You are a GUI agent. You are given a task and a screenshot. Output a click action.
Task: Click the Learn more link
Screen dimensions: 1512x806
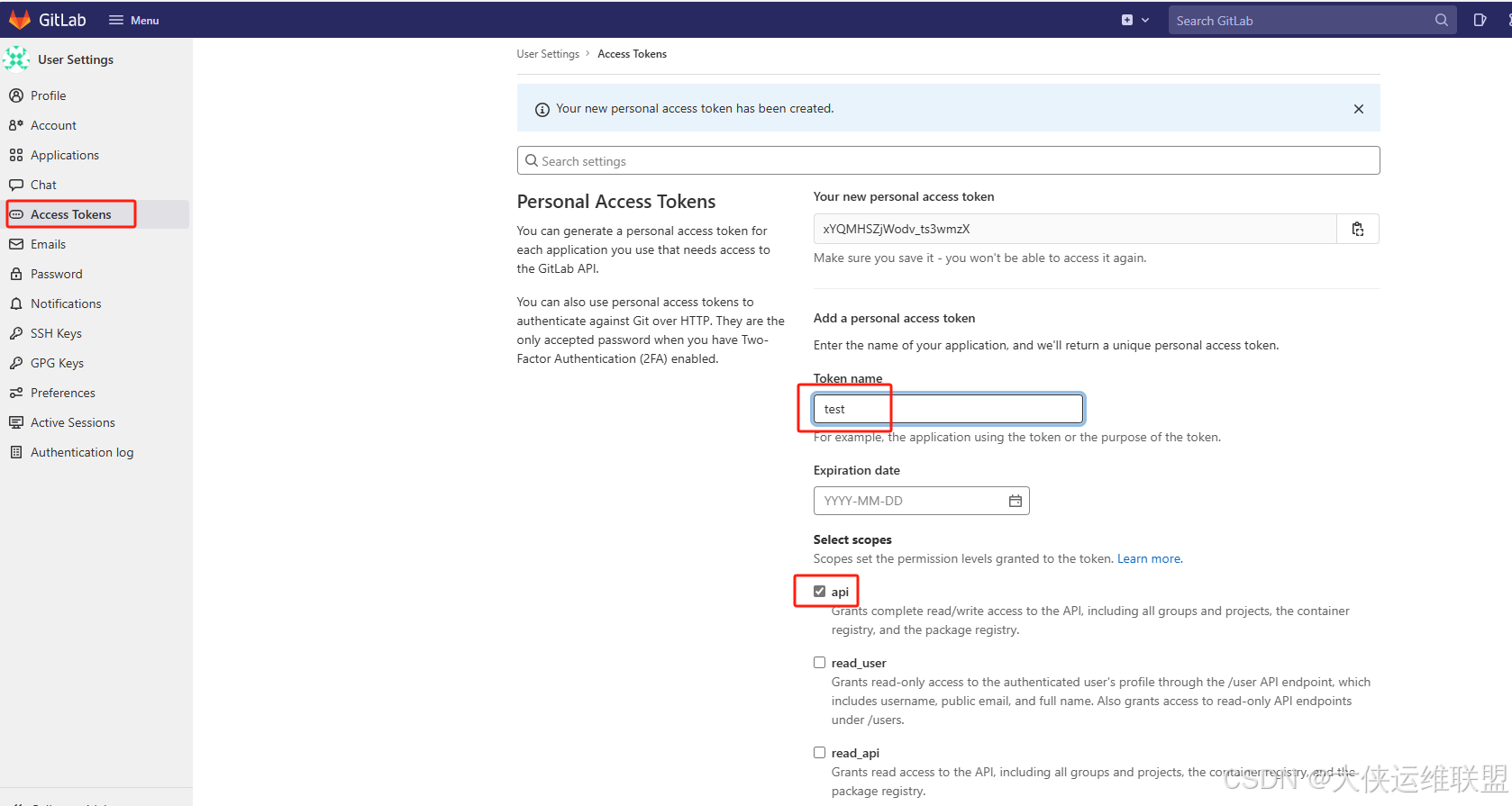coord(1149,558)
